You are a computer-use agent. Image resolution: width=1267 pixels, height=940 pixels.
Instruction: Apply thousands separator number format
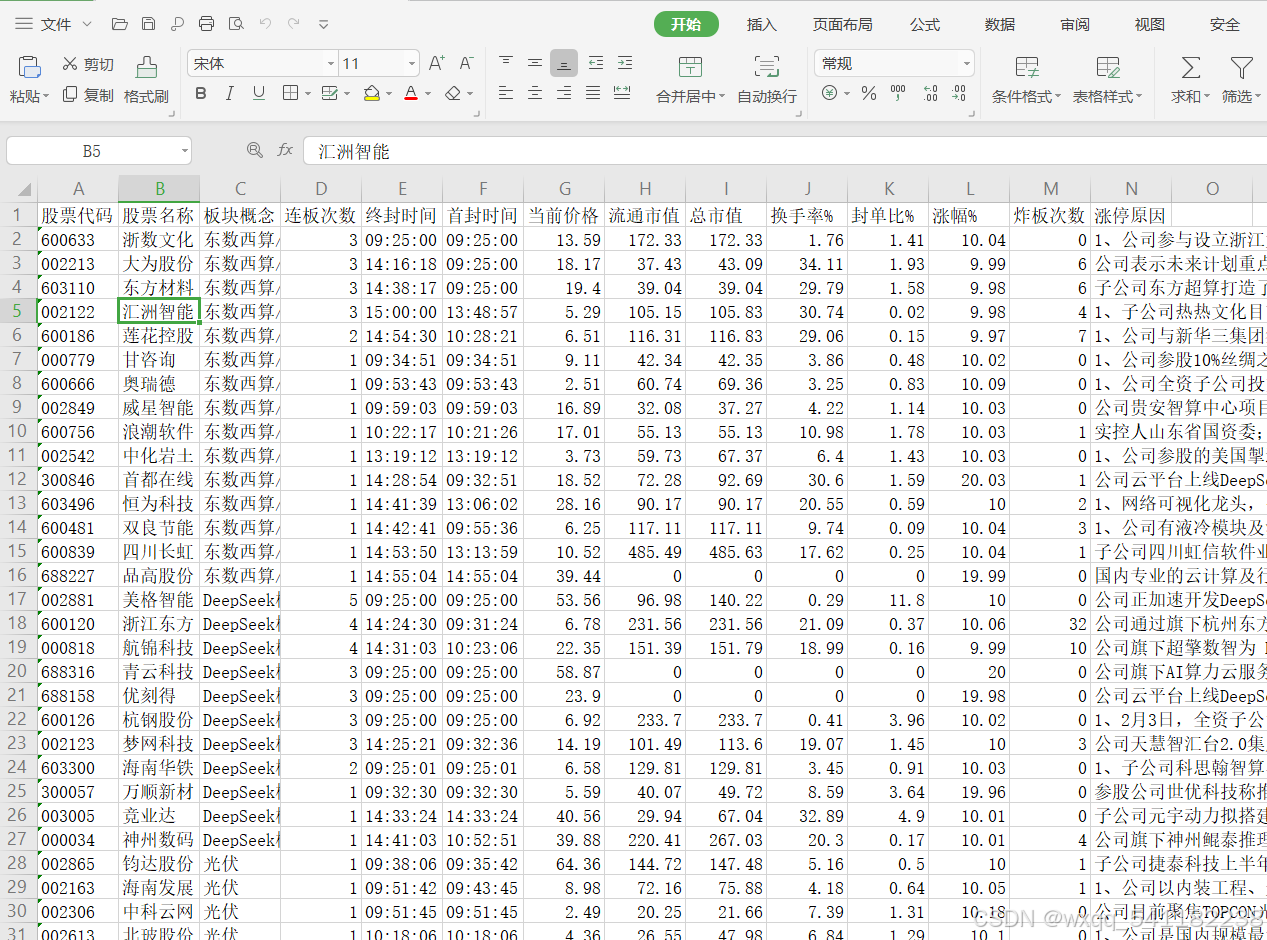pos(898,93)
